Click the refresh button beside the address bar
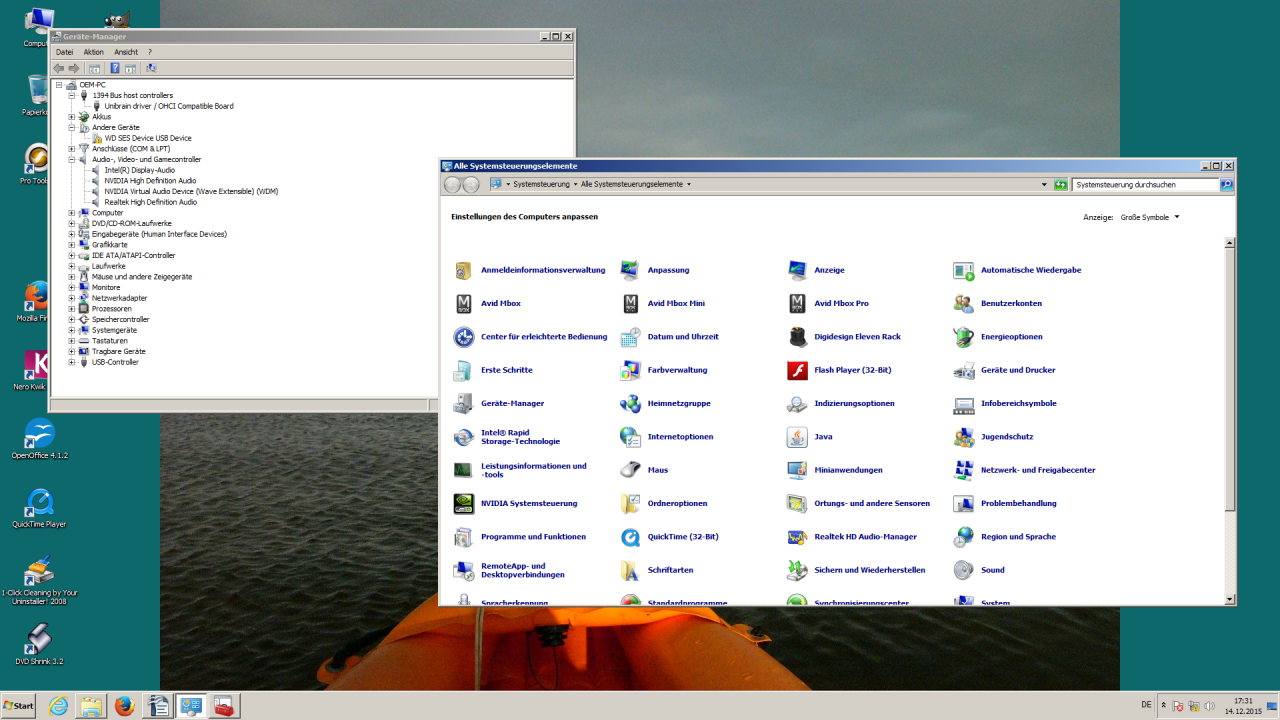 pos(1061,184)
